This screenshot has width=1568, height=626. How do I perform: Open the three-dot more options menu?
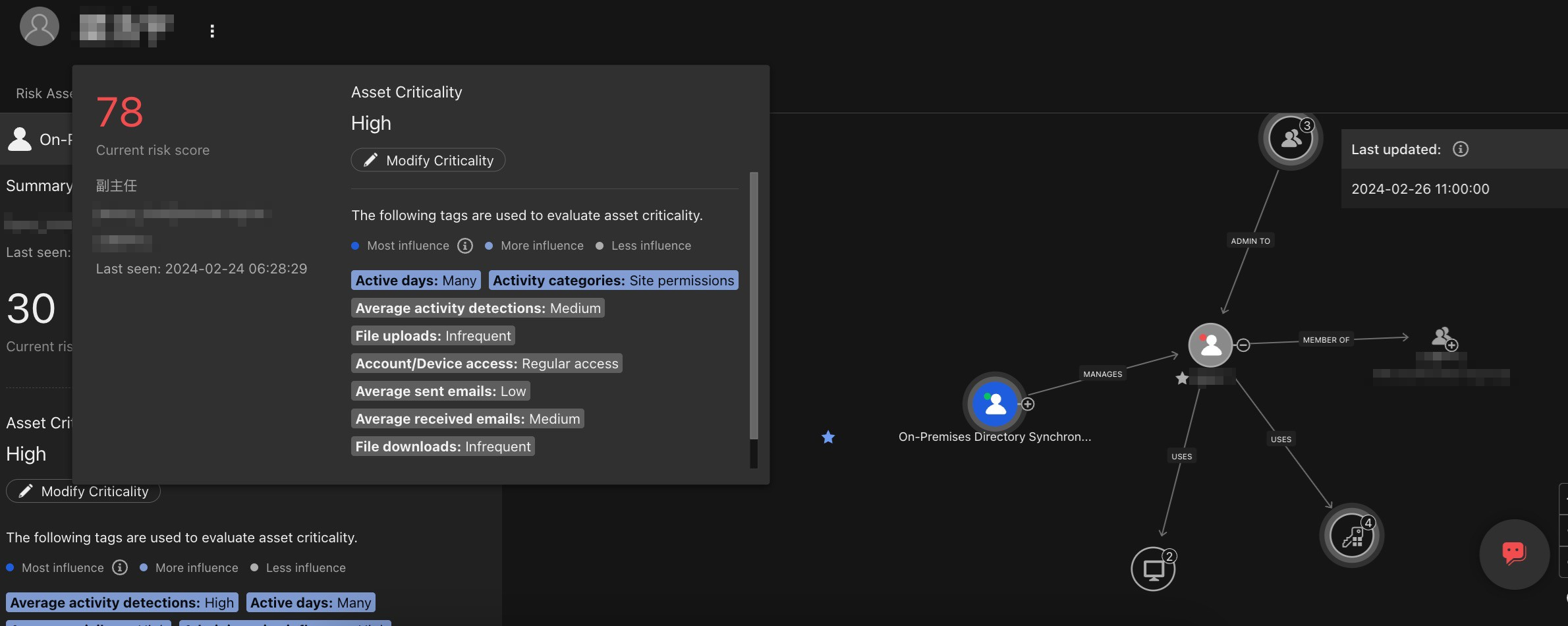[212, 31]
